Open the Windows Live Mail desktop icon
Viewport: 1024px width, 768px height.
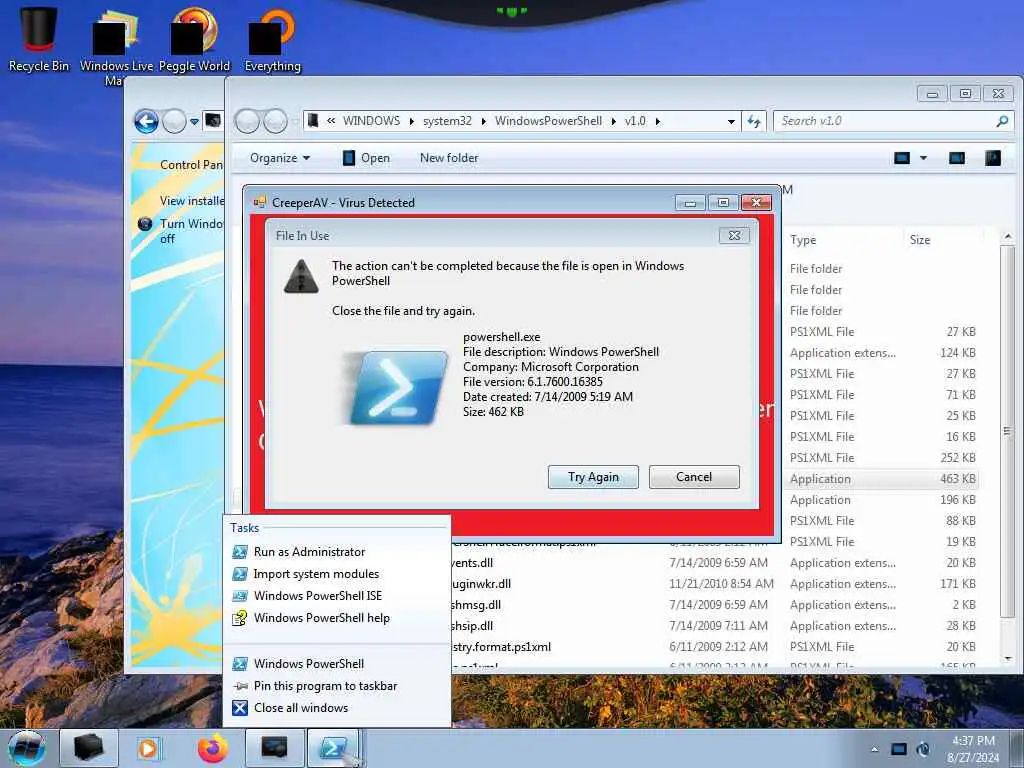coord(116,44)
